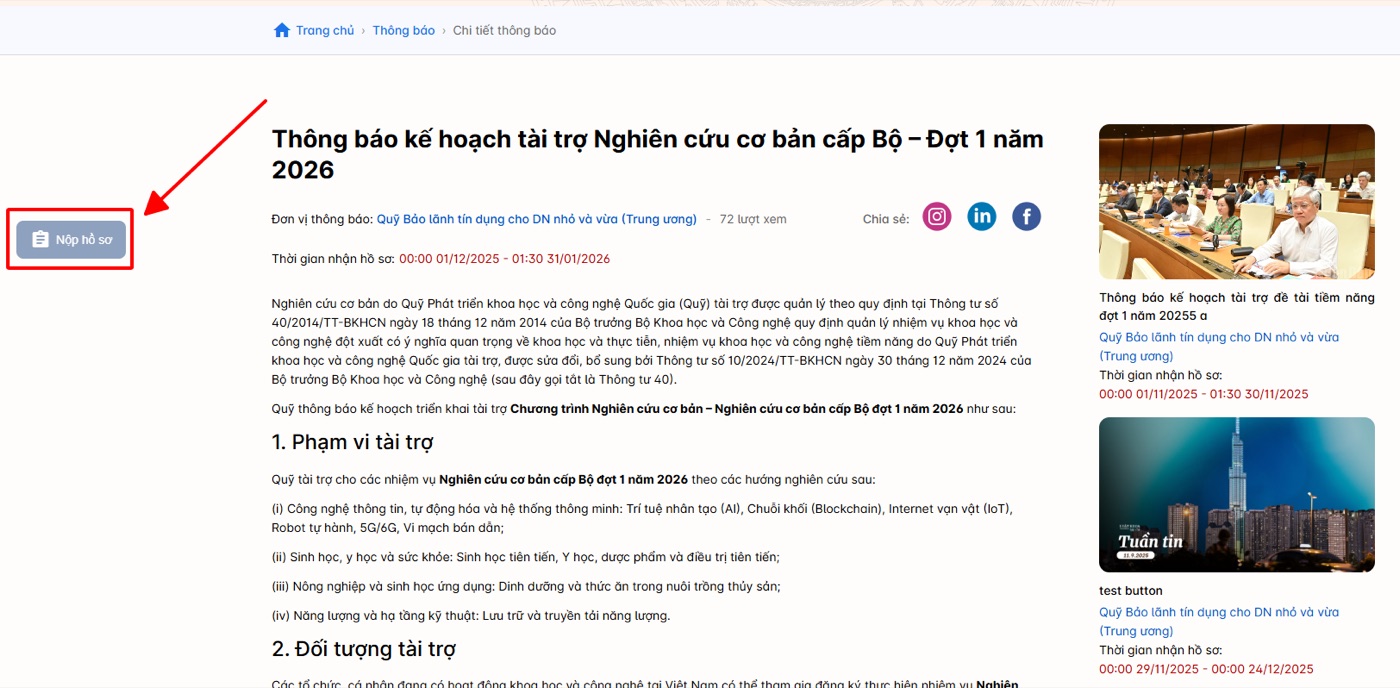The height and width of the screenshot is (688, 1400).
Task: Click organization link under test button article
Action: (1219, 622)
